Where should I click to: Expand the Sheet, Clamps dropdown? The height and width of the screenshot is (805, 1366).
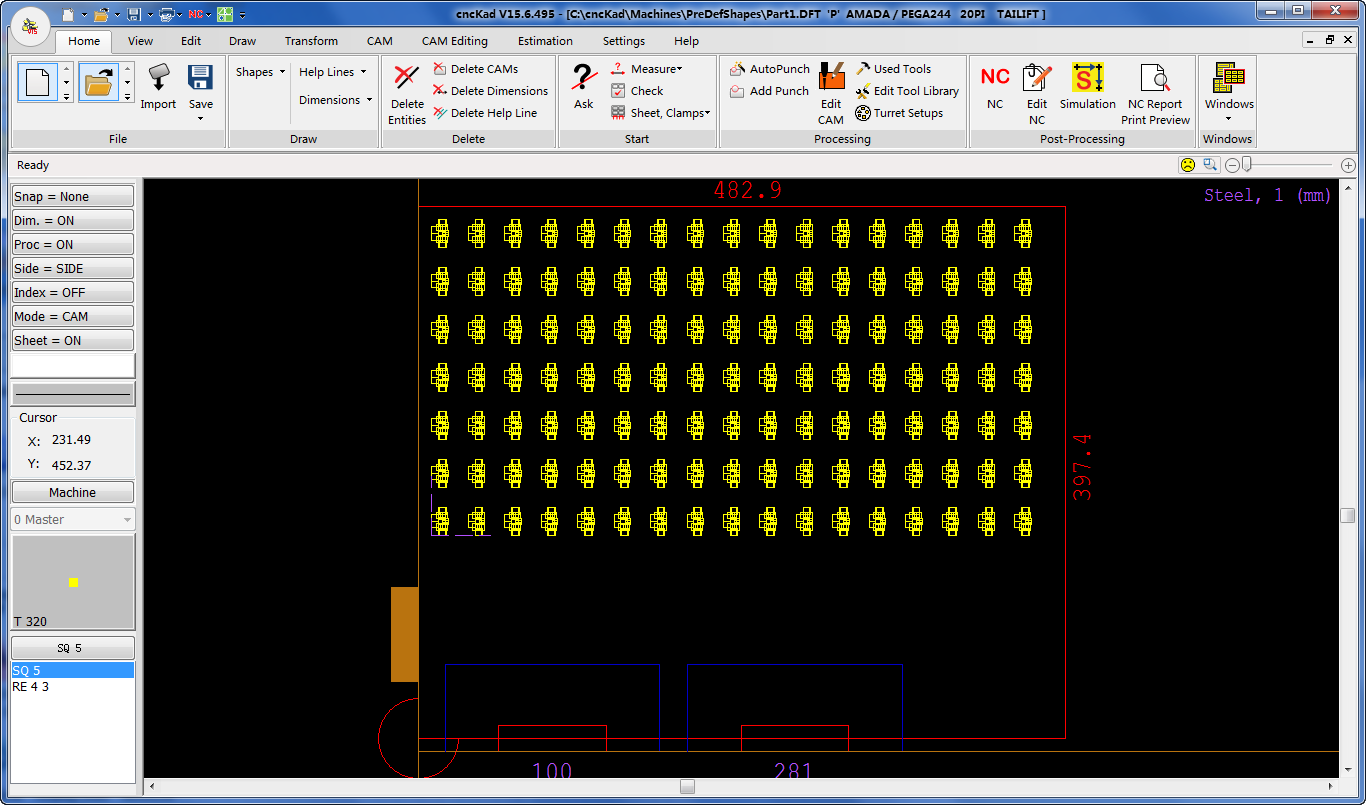661,113
